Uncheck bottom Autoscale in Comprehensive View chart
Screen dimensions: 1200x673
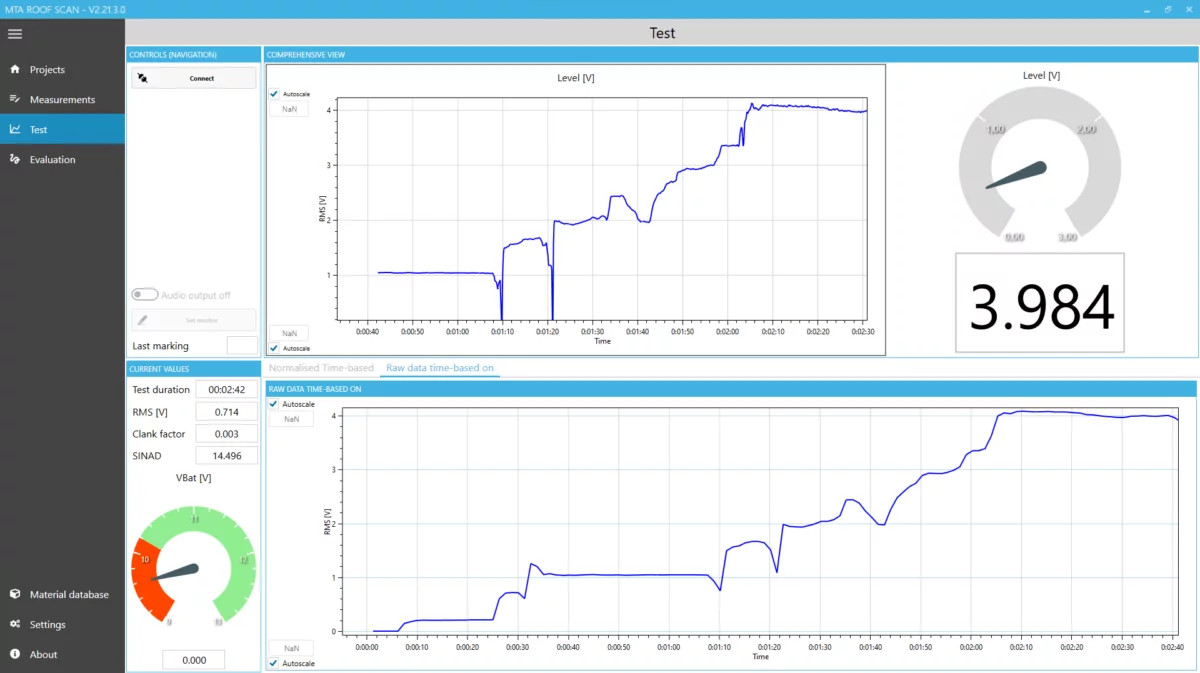(274, 348)
